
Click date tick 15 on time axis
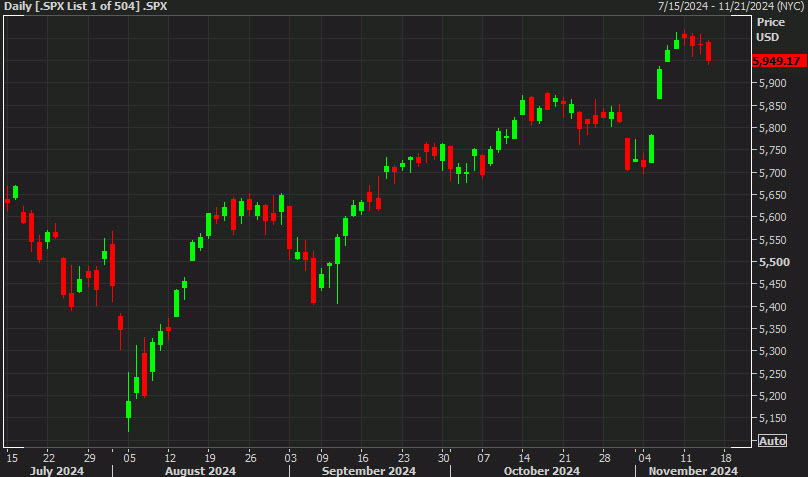(12, 457)
